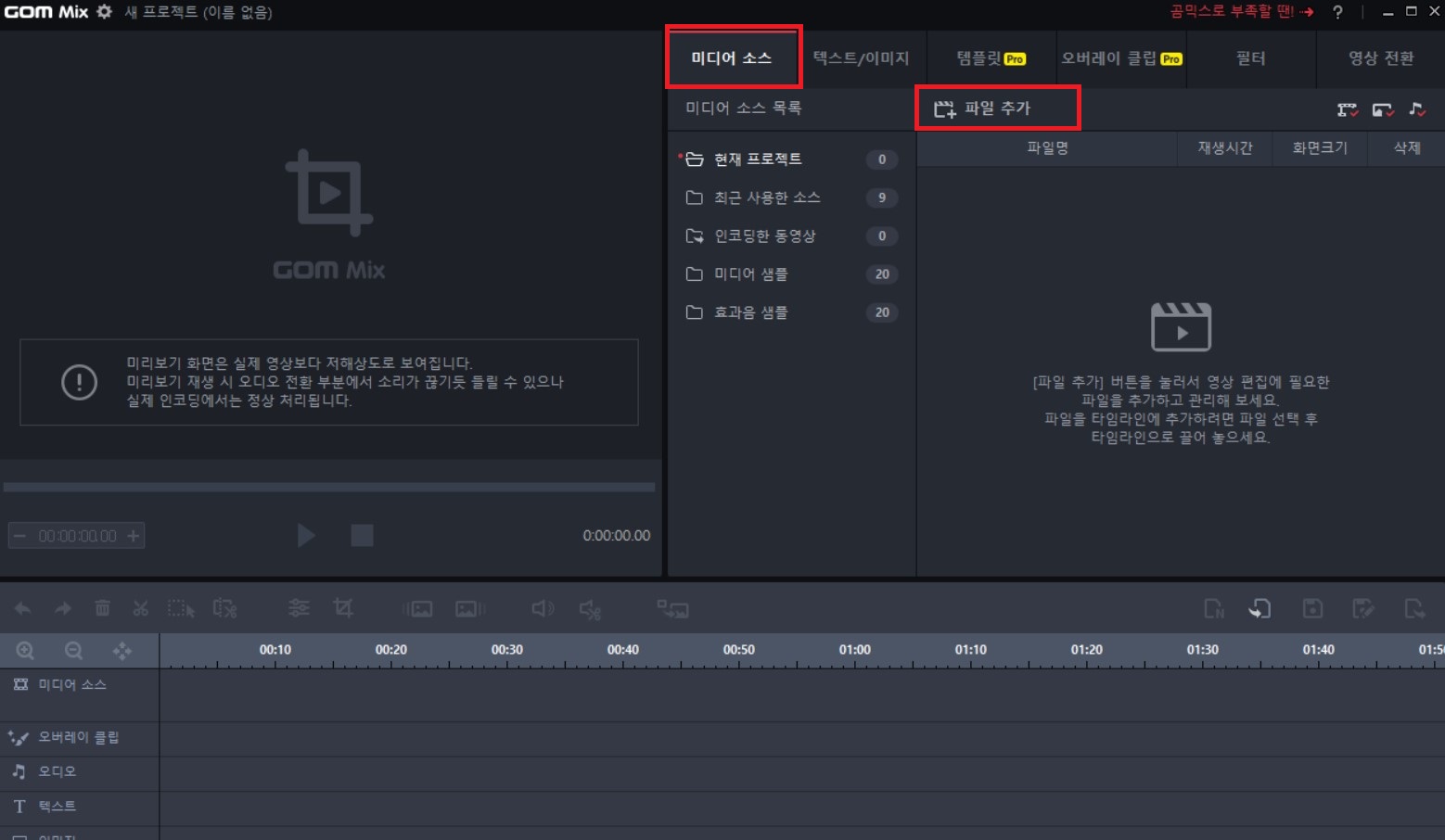Click the 화면크기 column header
Screen dimensions: 1445x840
click(1320, 148)
